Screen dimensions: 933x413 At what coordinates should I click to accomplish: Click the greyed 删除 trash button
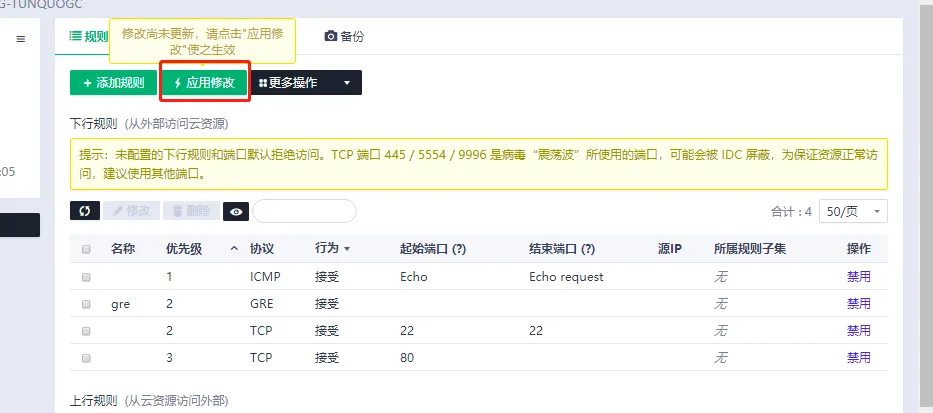click(191, 211)
